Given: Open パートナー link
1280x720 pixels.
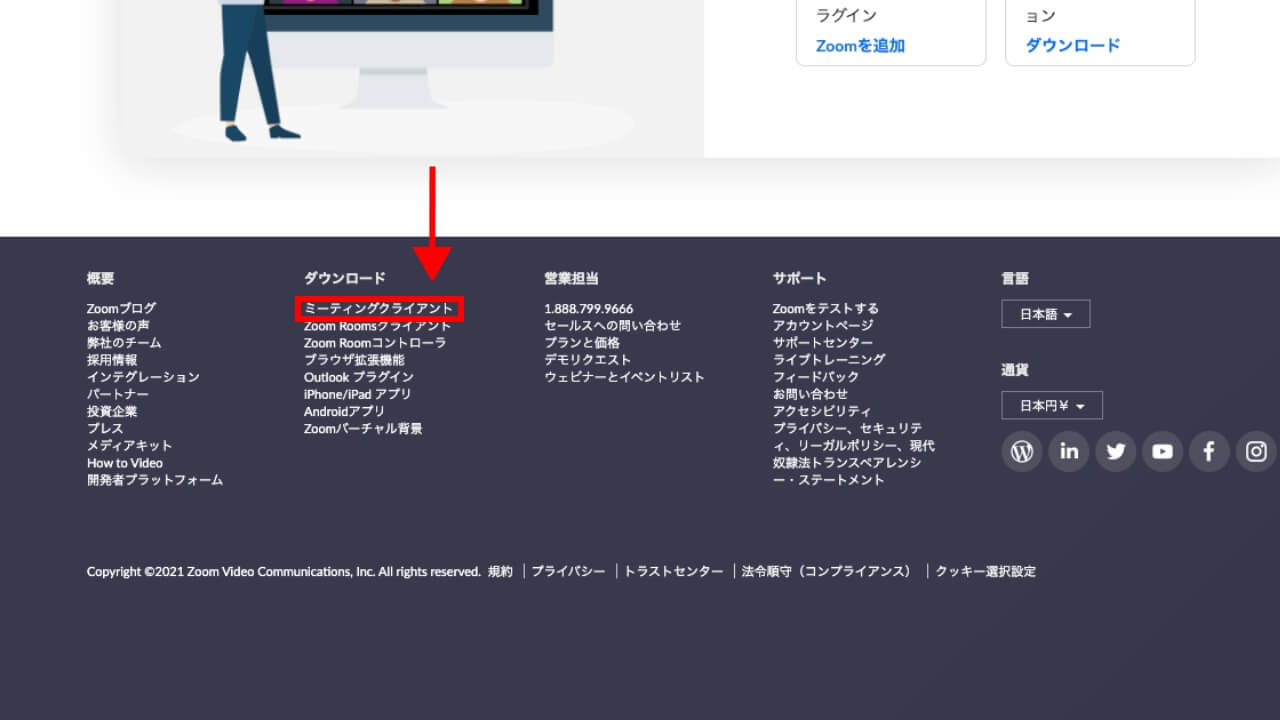Looking at the screenshot, I should (x=118, y=394).
